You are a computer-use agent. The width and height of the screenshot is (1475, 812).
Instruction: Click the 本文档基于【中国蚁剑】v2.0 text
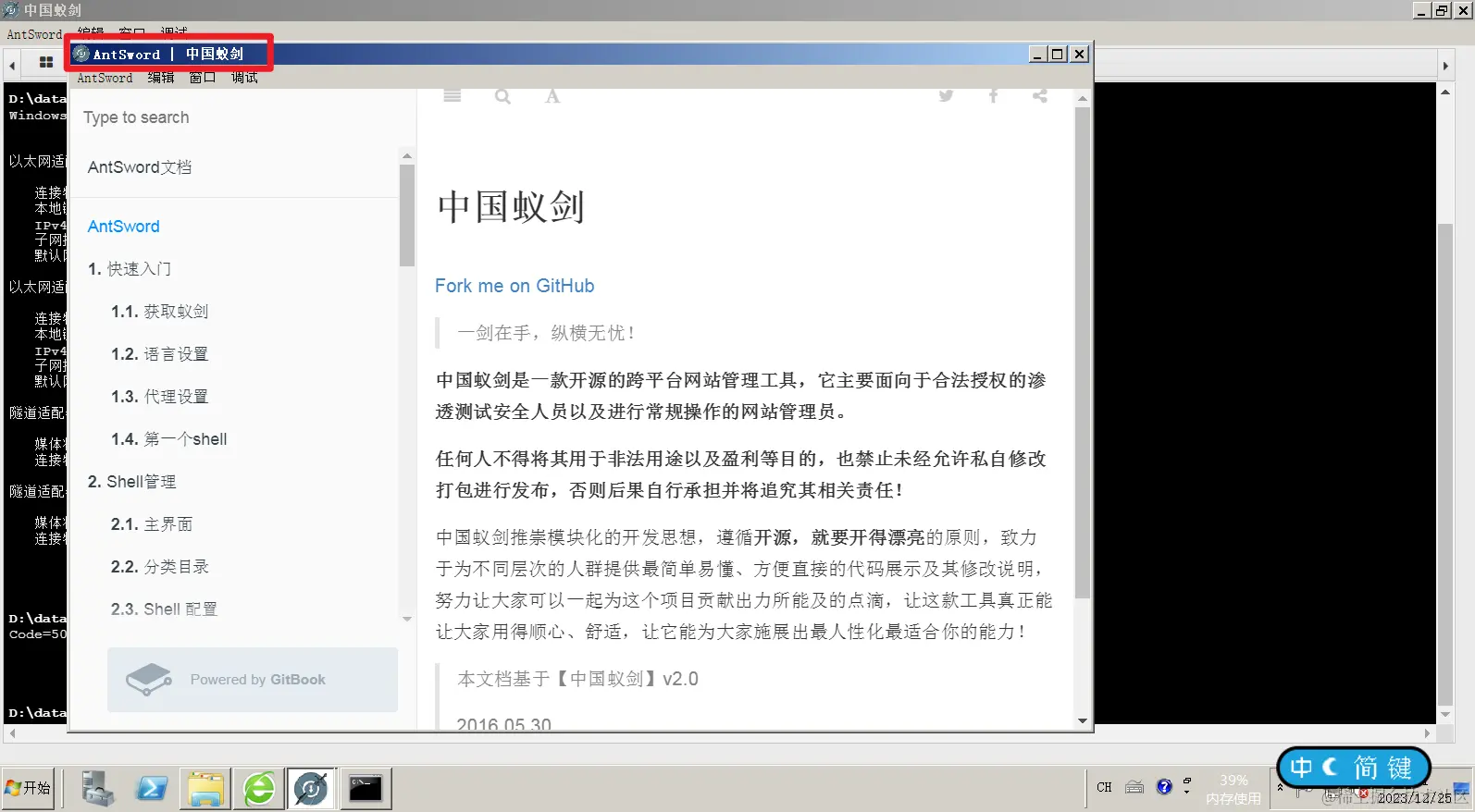tap(578, 679)
